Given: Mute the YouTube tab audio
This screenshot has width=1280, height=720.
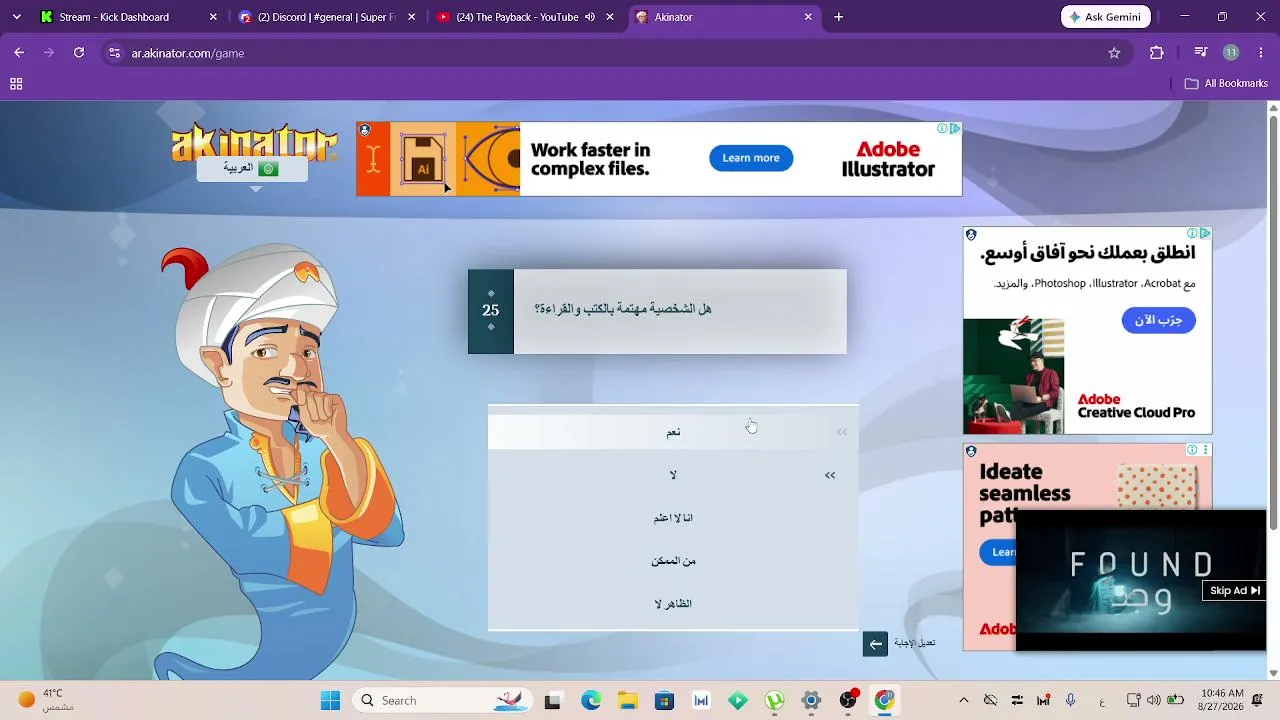Looking at the screenshot, I should [590, 17].
